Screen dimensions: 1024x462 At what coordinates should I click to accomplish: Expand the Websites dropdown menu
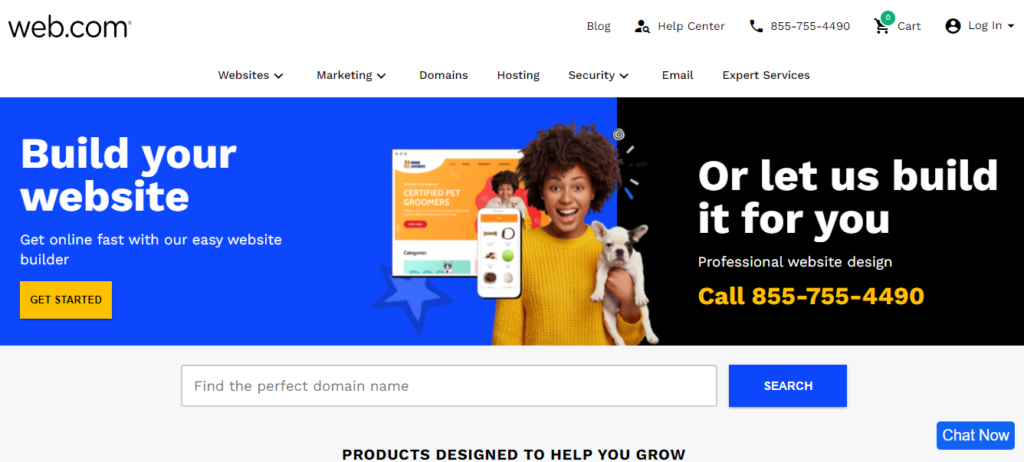pyautogui.click(x=250, y=75)
